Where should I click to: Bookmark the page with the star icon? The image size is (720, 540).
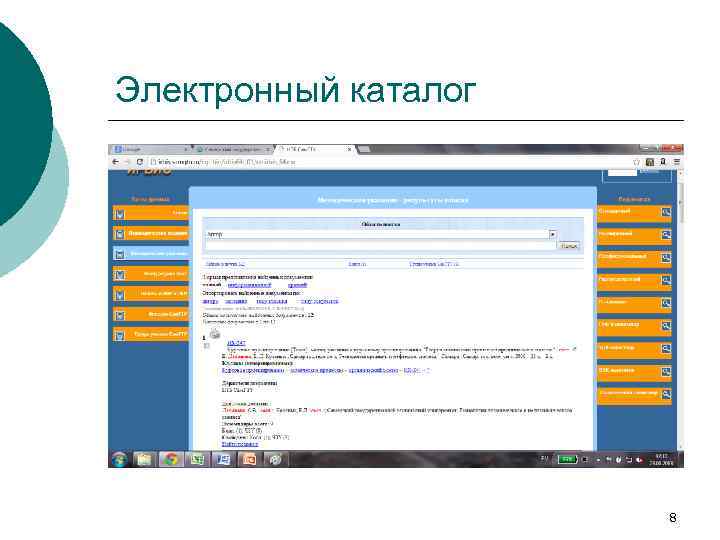point(636,162)
